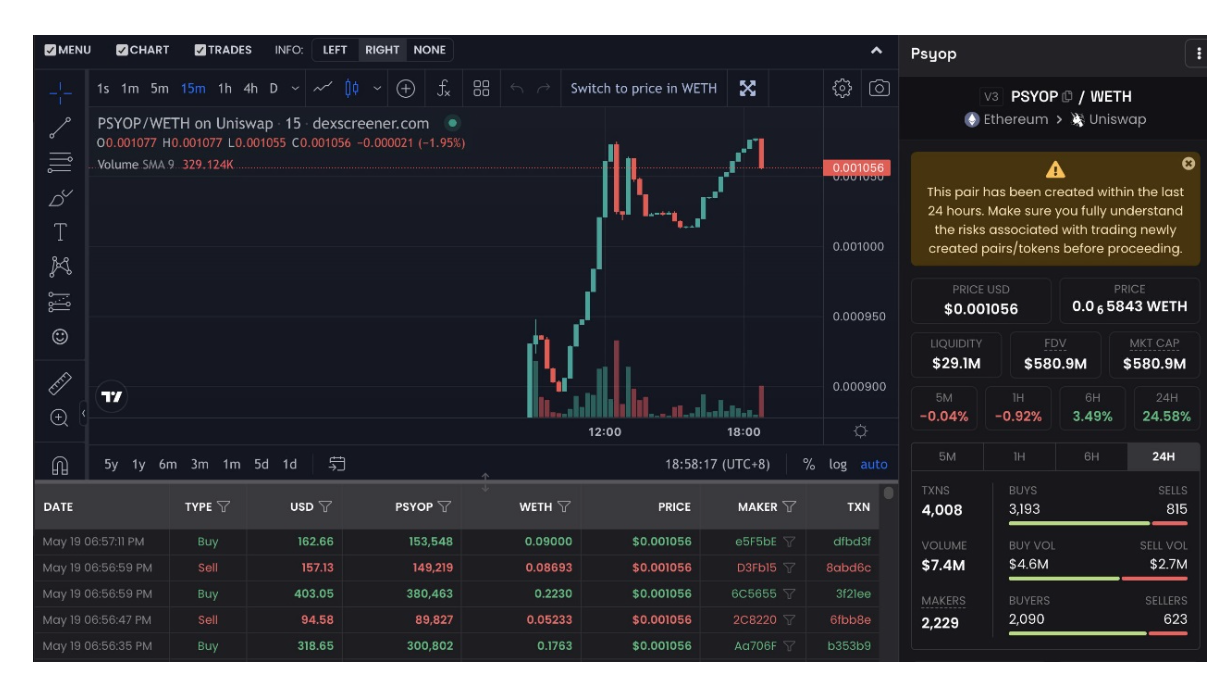Open the PSYOP column filter
Image resolution: width=1228 pixels, height=682 pixels.
tap(444, 507)
